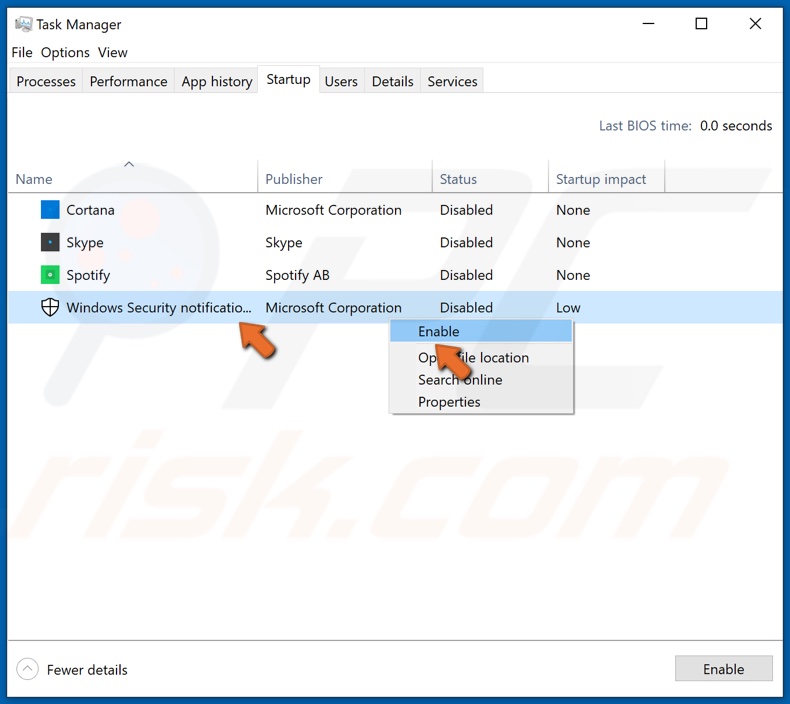Click Microsoft Corporation in Cortana row
The height and width of the screenshot is (704, 790).
(x=334, y=210)
